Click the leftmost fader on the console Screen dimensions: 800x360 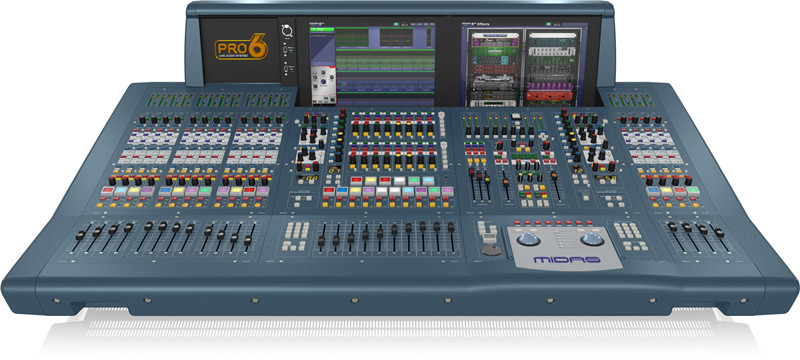(80, 236)
